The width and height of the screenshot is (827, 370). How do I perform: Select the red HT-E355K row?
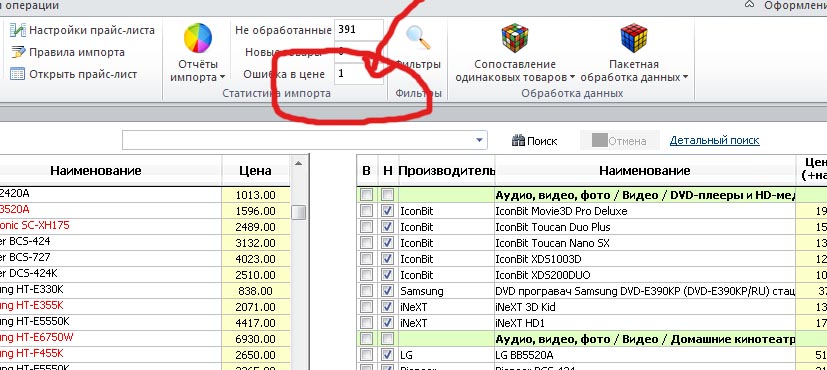pos(110,306)
